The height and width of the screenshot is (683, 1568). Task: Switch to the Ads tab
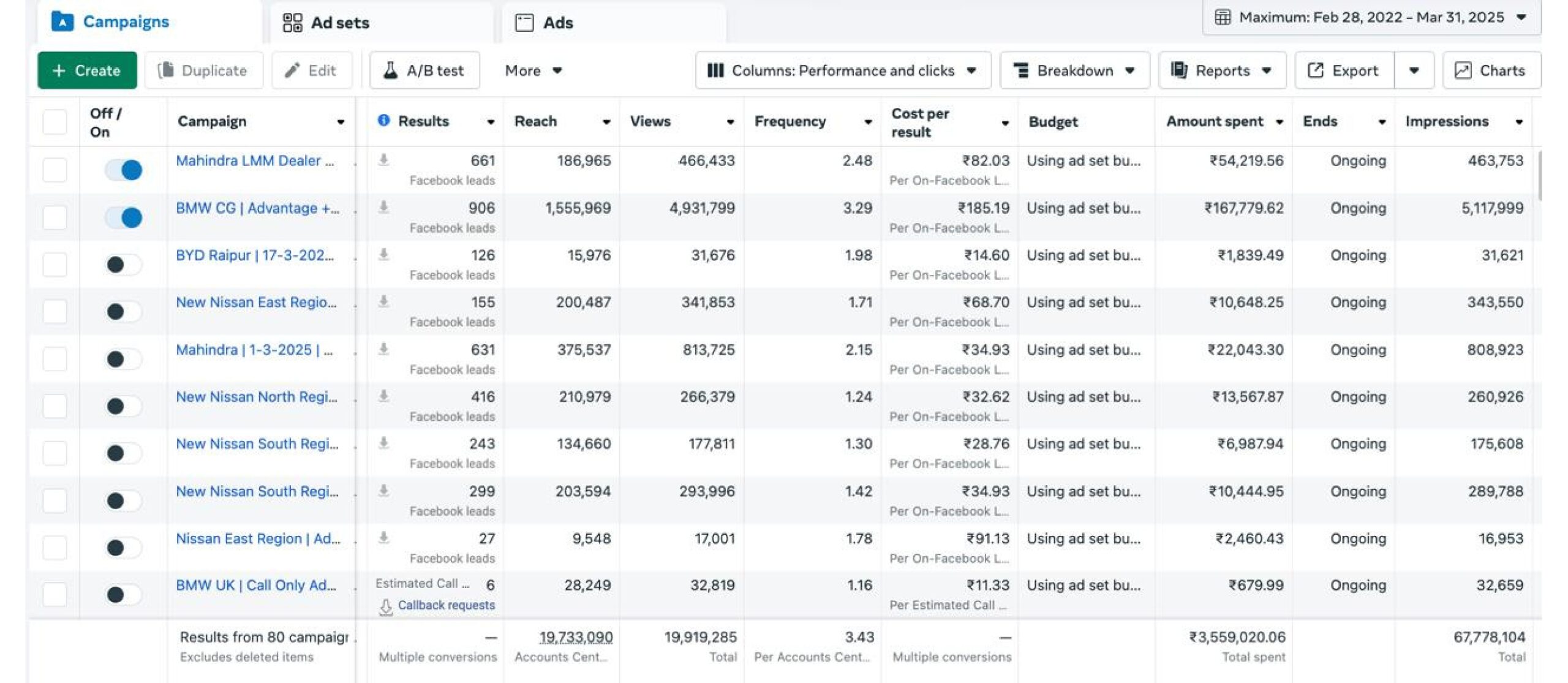(x=613, y=23)
